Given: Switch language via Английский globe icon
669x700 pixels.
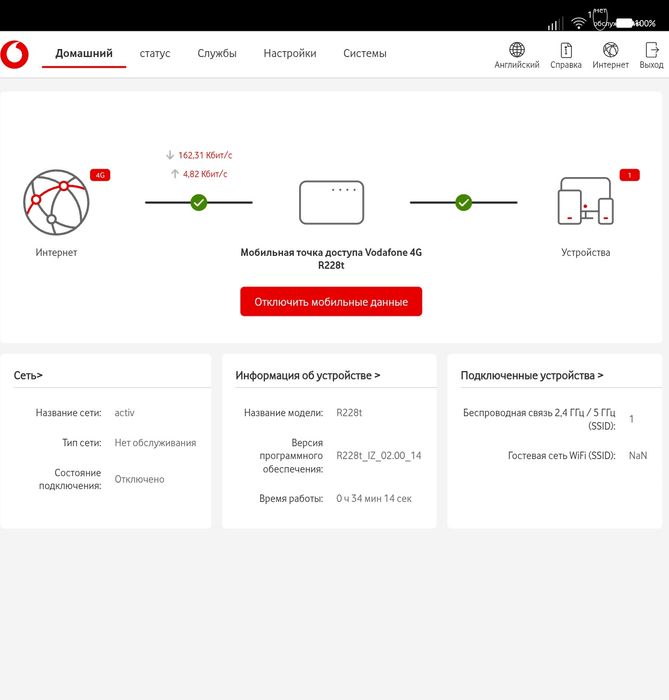Looking at the screenshot, I should [x=517, y=50].
